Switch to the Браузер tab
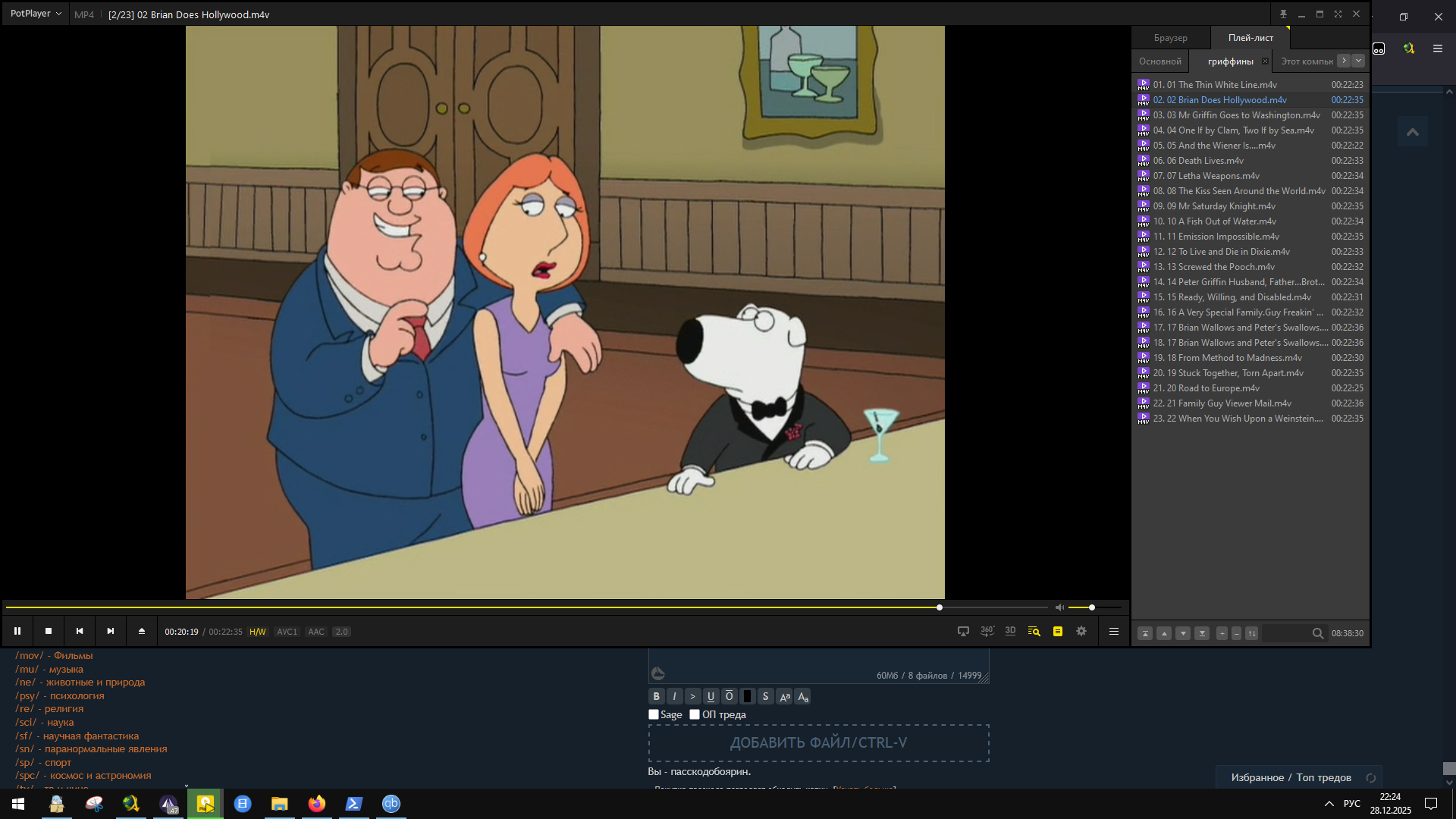This screenshot has width=1456, height=819. coord(1170,38)
